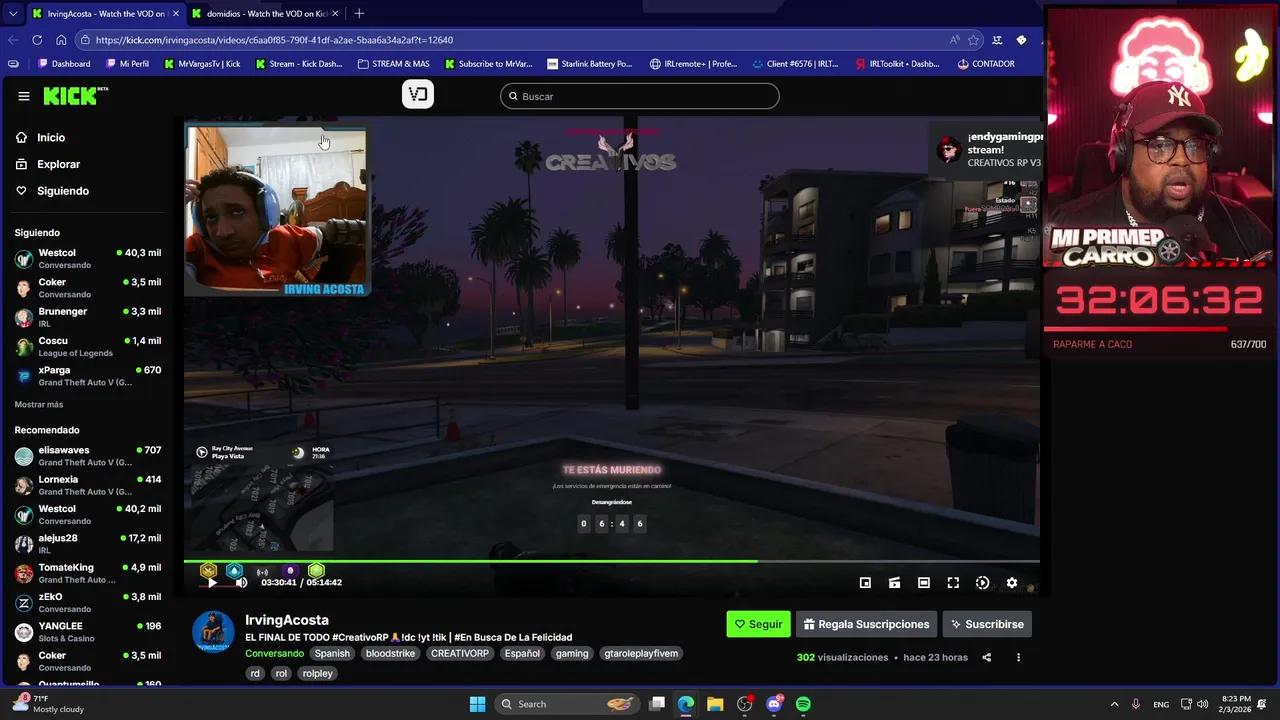The width and height of the screenshot is (1280, 720).
Task: Open taskbar volume control
Action: 1203,704
